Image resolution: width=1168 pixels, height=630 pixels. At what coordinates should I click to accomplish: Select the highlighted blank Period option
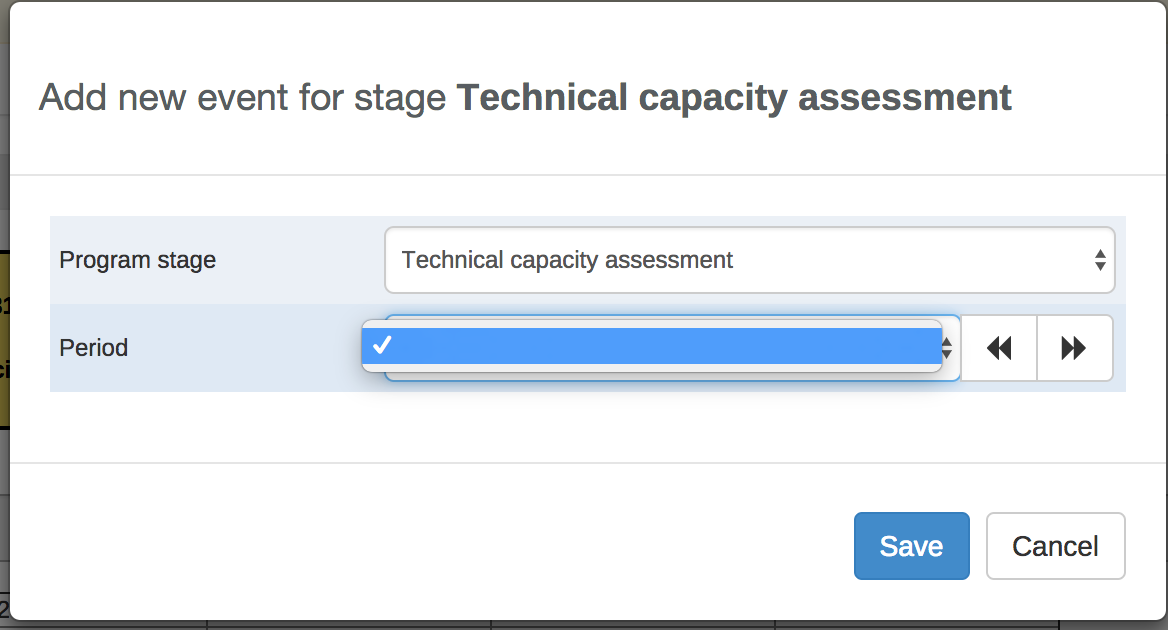(x=650, y=346)
